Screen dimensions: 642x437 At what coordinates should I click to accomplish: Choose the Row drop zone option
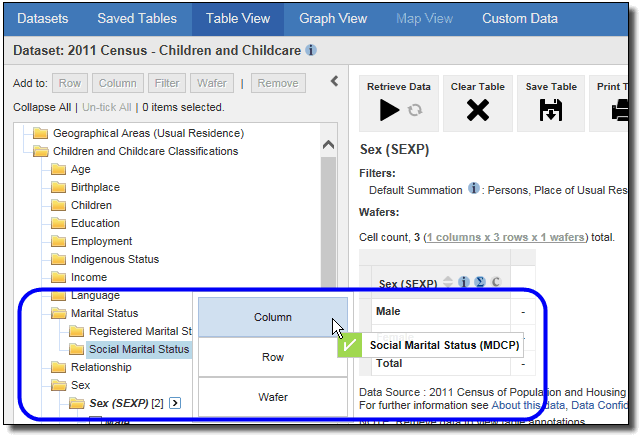[272, 357]
